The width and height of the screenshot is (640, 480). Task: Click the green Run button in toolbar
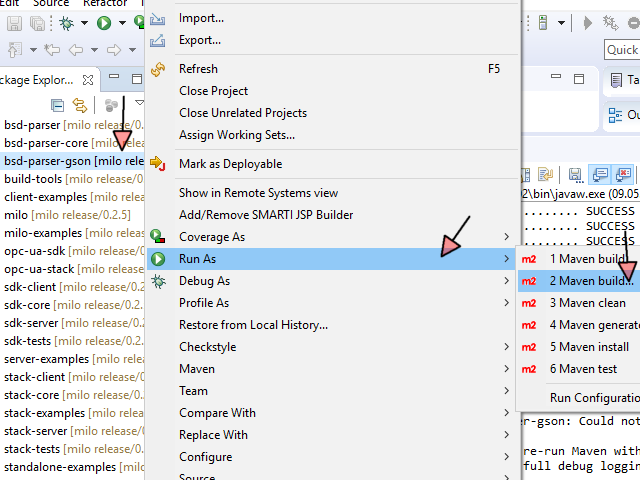[x=103, y=22]
